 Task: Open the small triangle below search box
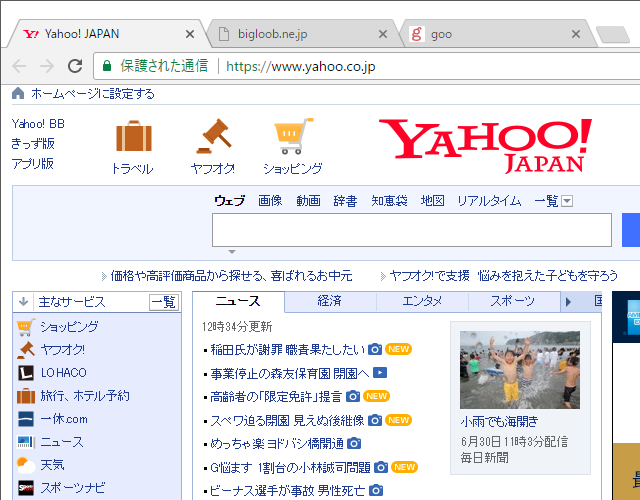coord(231,252)
